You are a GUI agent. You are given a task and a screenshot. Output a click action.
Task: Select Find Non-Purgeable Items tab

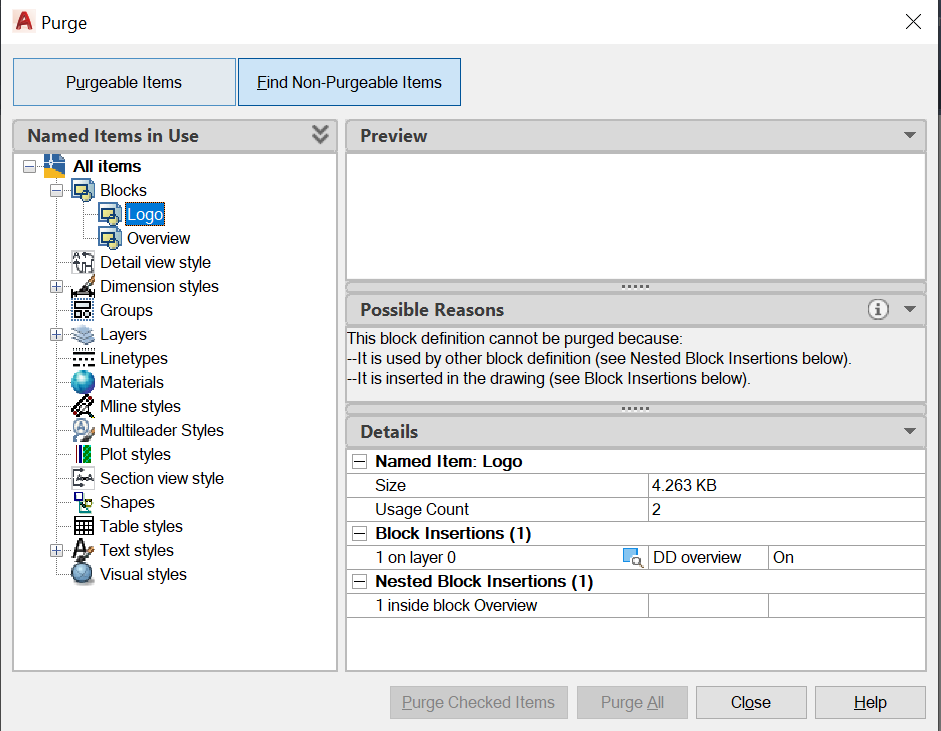tap(349, 82)
